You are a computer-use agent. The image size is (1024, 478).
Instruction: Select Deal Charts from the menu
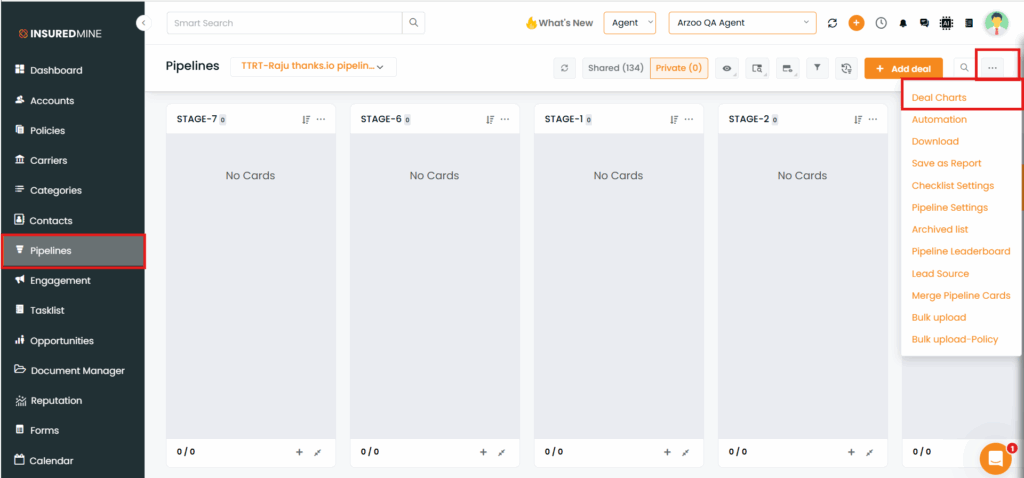point(939,97)
